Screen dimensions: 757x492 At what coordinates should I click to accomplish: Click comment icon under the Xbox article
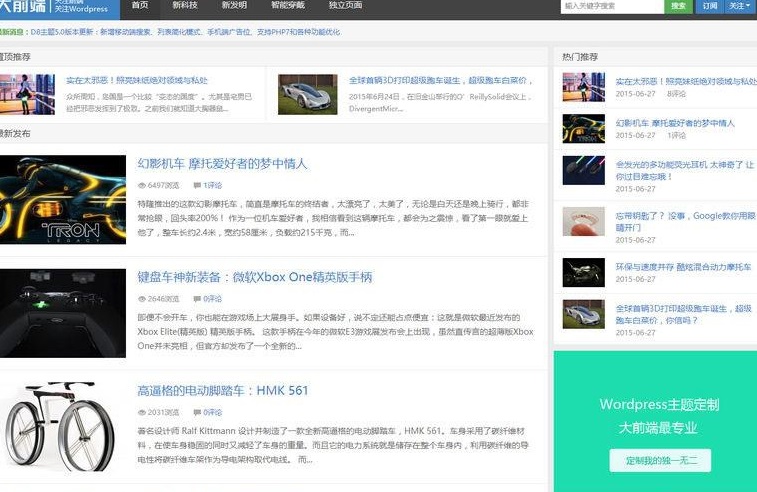coord(197,299)
